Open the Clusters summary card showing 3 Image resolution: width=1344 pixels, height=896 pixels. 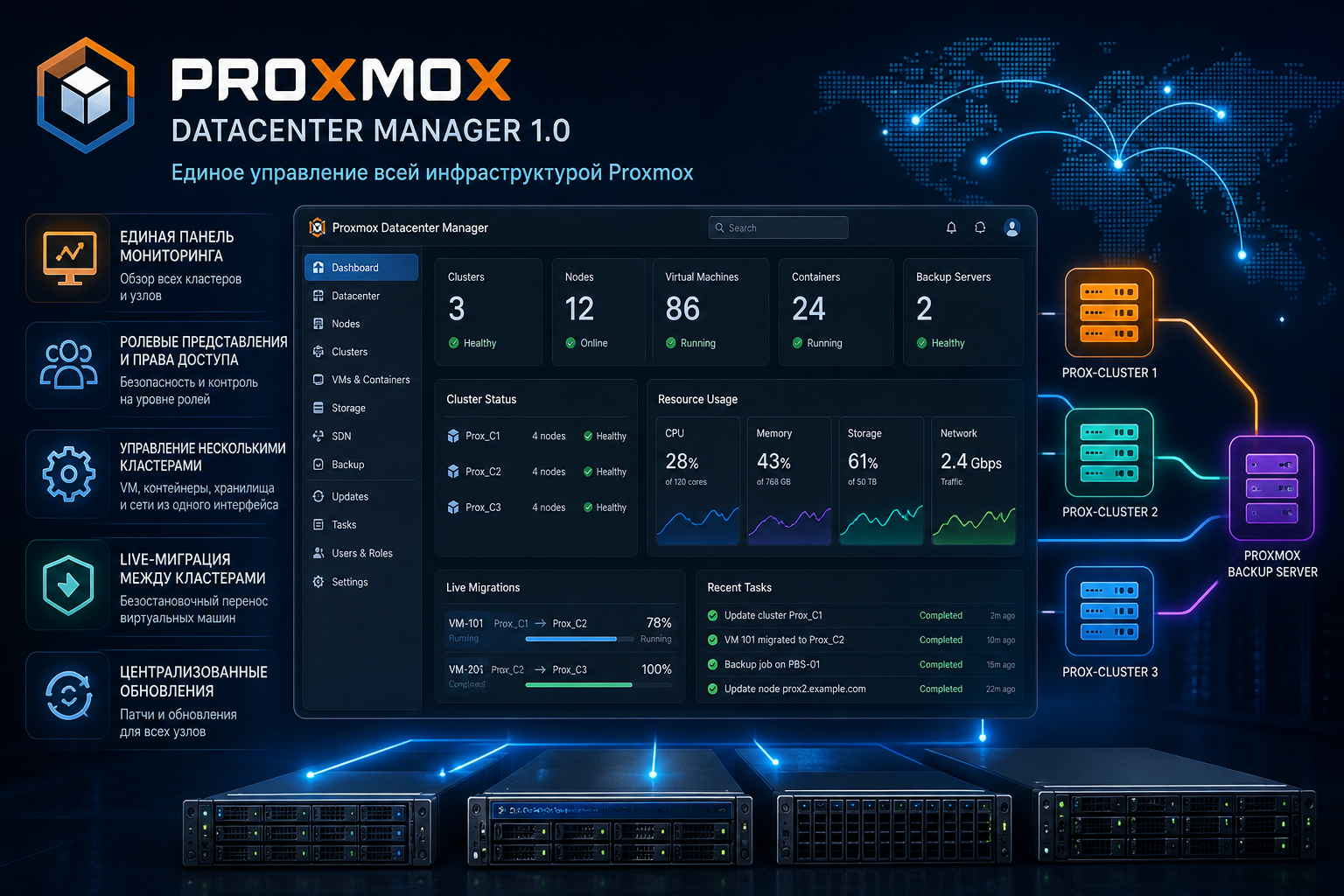pos(488,311)
